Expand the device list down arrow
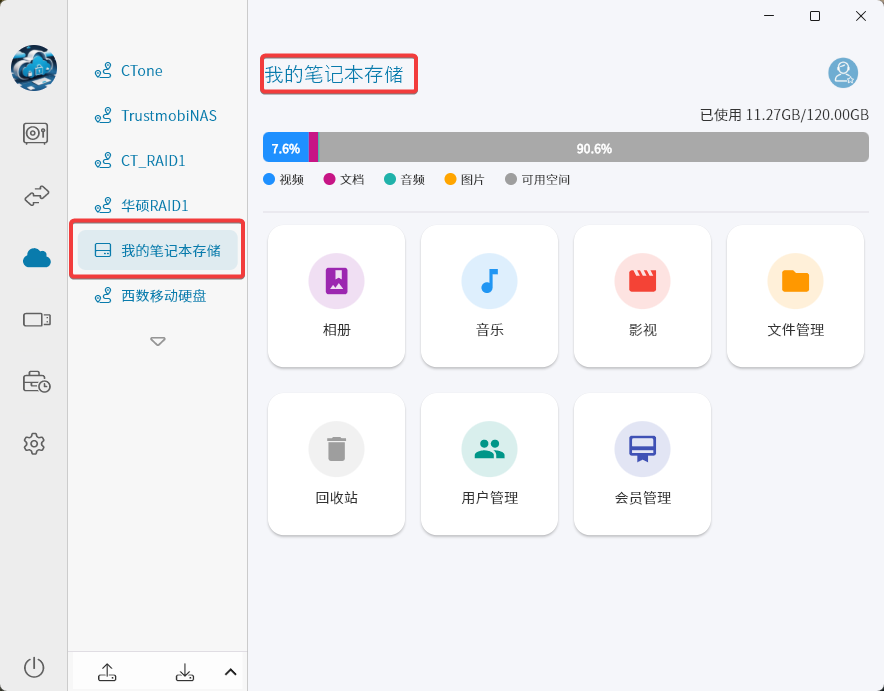 (158, 341)
